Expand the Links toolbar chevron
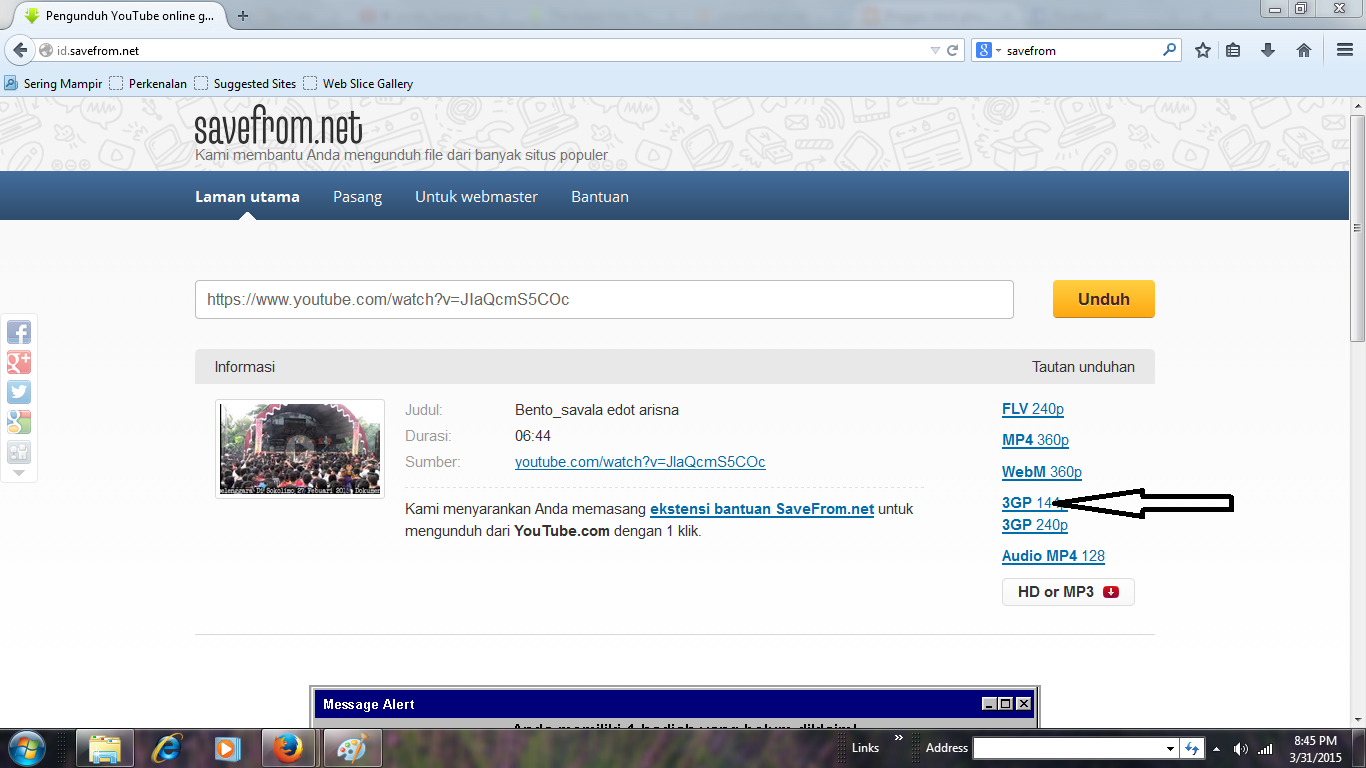Image resolution: width=1366 pixels, height=768 pixels. [x=898, y=738]
